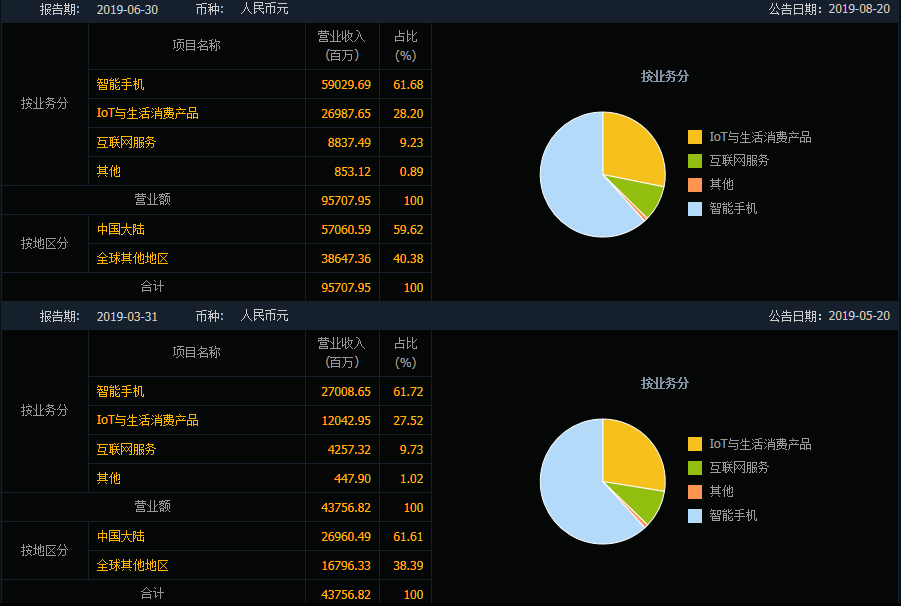Select IoT与生活消费产品 row name in 2019-06-30 table
The height and width of the screenshot is (606, 901).
(147, 113)
